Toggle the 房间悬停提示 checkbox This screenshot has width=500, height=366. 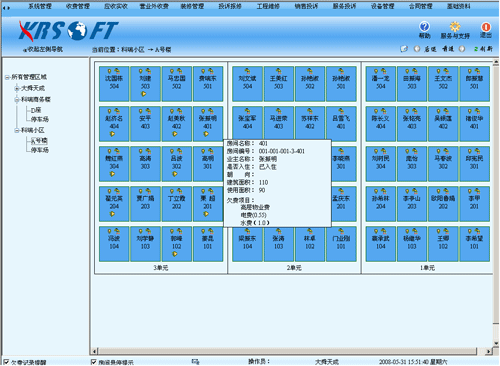click(94, 362)
